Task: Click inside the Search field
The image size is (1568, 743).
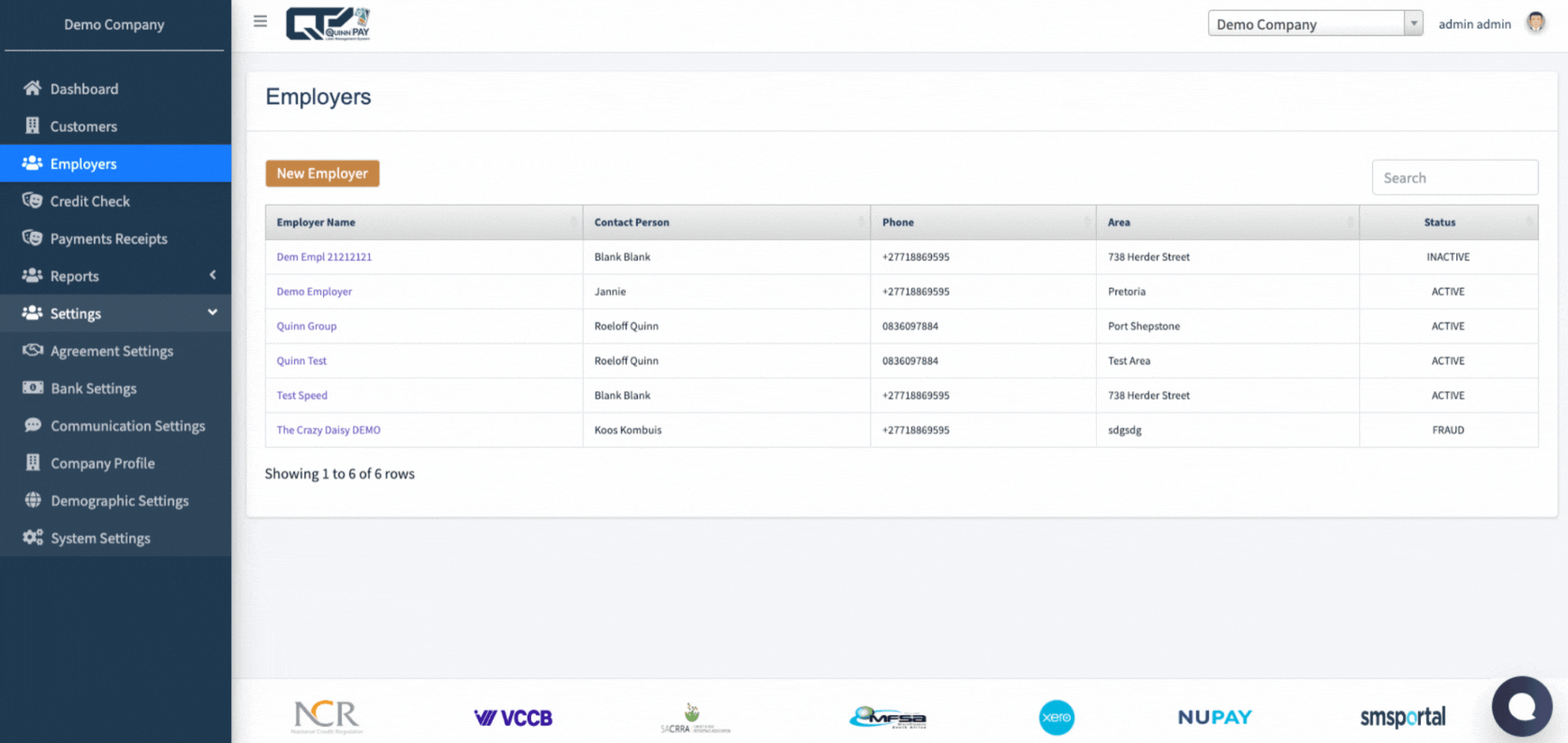Action: 1454,177
